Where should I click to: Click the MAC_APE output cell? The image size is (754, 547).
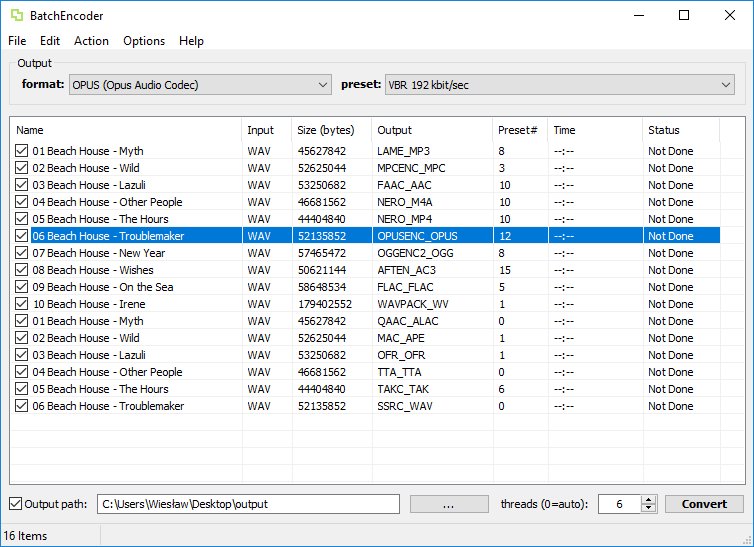(401, 338)
